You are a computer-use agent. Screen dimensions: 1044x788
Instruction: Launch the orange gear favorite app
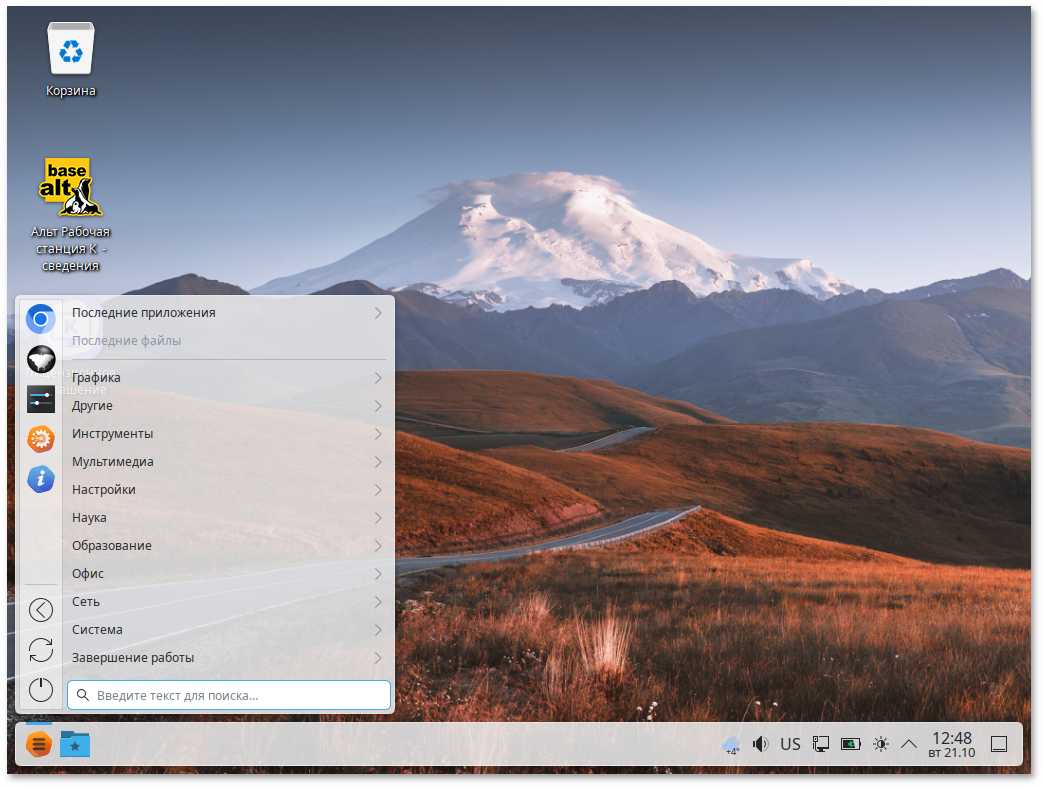click(x=41, y=439)
